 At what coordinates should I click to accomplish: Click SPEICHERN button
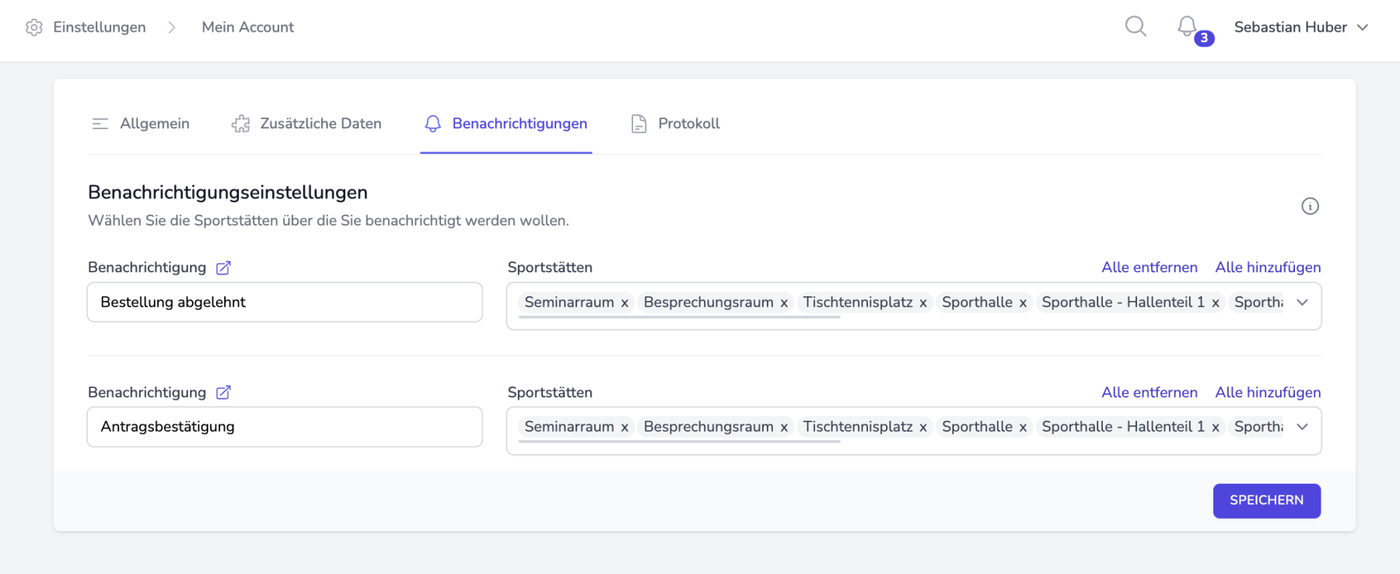1266,500
